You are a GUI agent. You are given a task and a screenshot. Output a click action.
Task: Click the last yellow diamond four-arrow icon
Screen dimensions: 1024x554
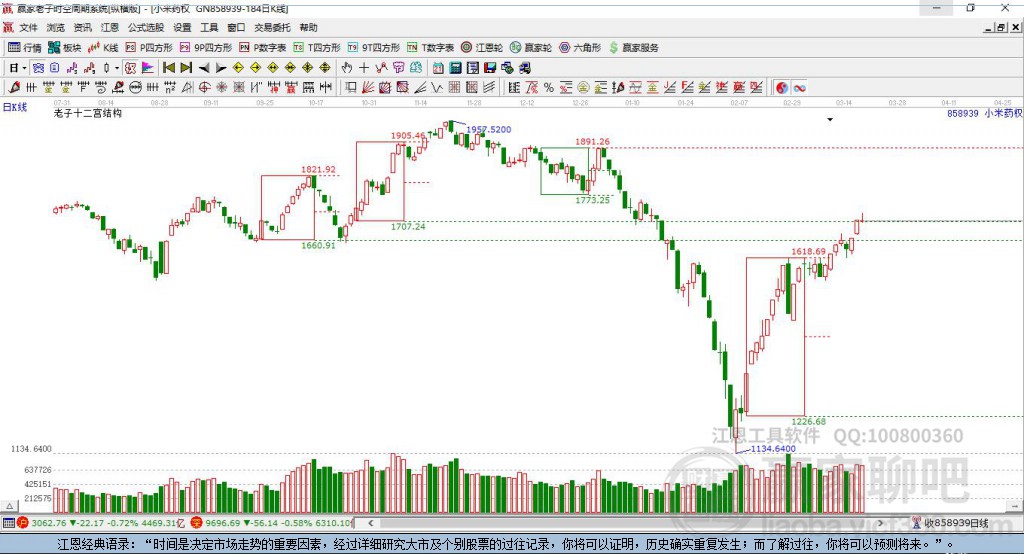click(x=325, y=68)
